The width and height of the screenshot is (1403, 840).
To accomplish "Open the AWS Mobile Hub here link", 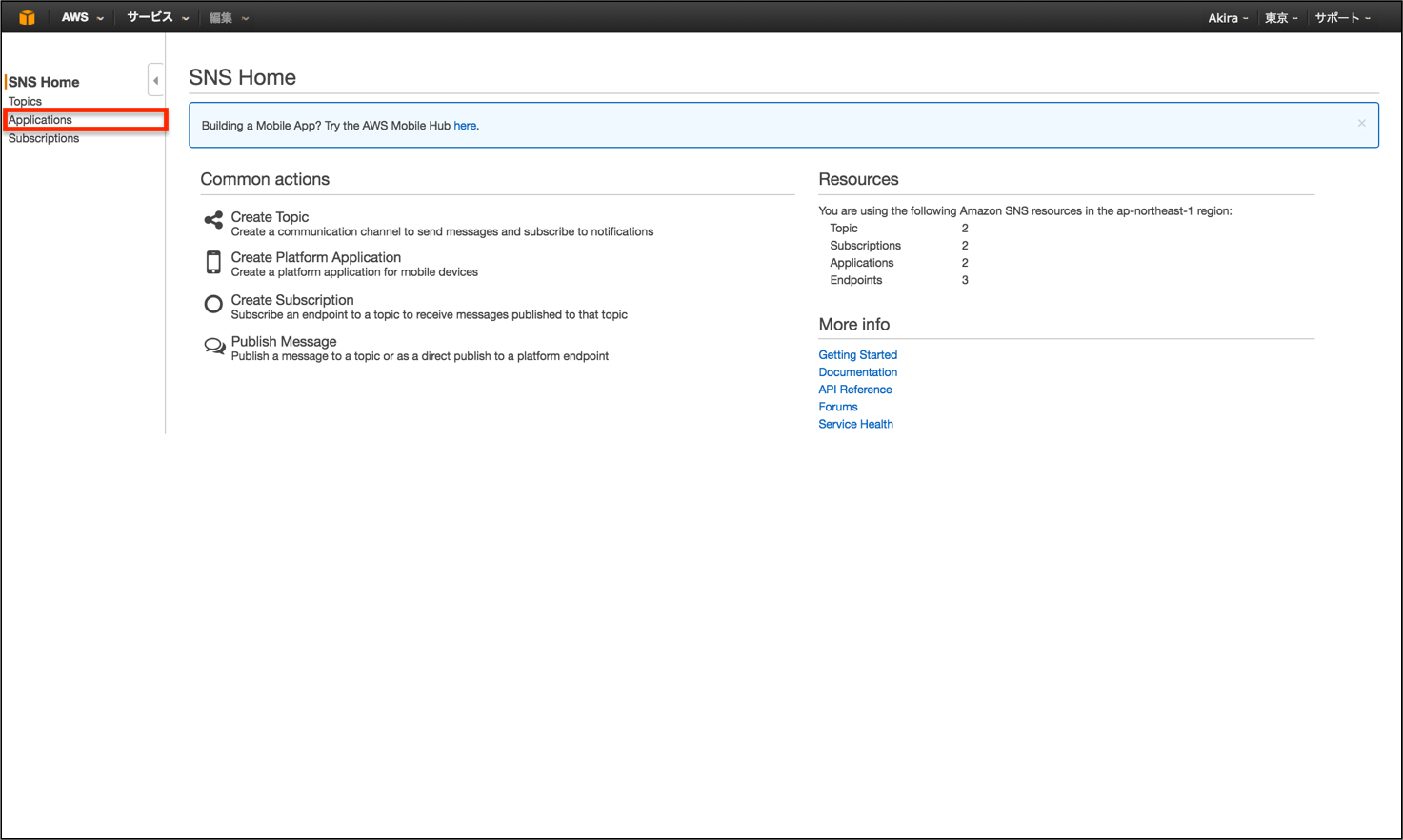I will [x=465, y=125].
